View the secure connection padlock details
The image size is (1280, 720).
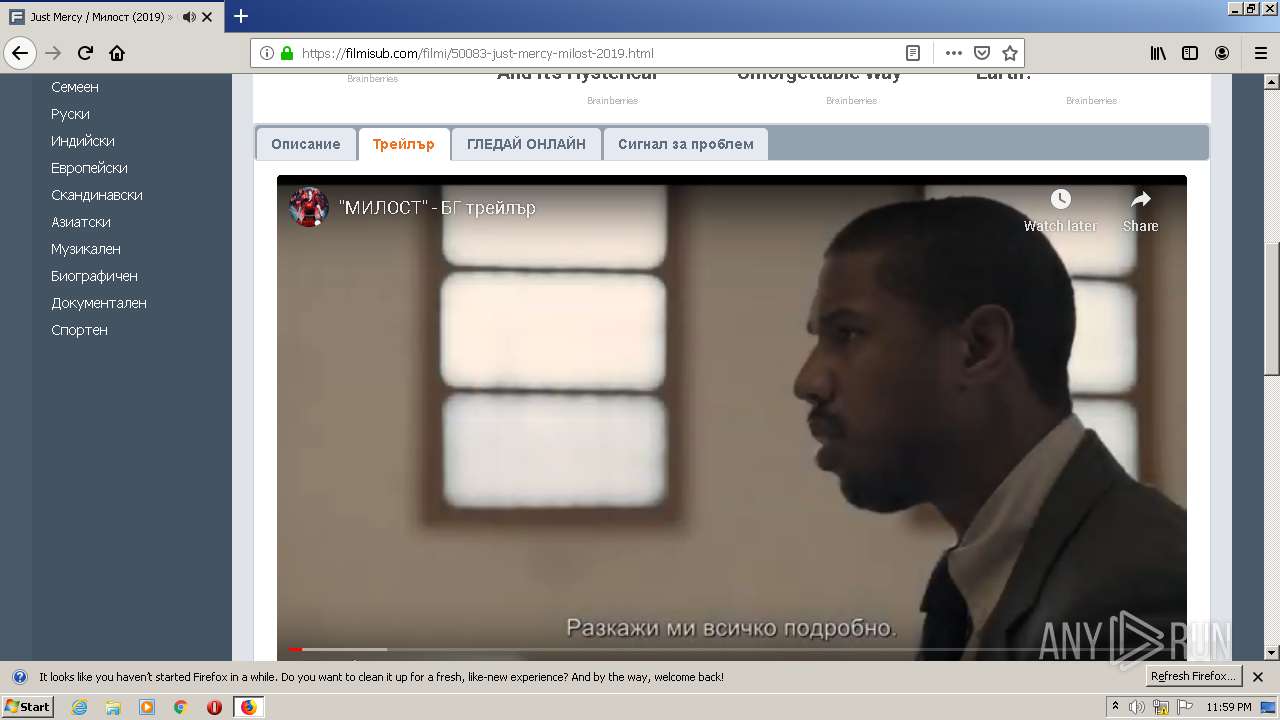(x=287, y=53)
